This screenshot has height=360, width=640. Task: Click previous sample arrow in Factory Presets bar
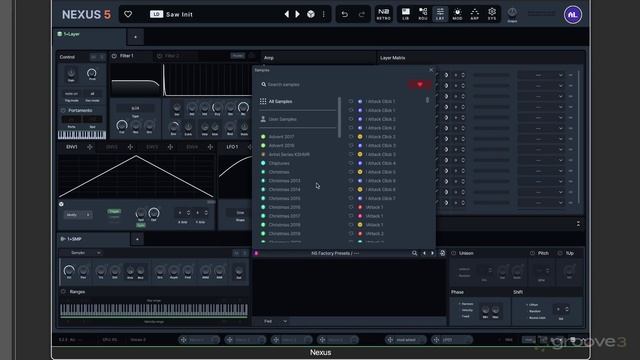click(x=424, y=253)
